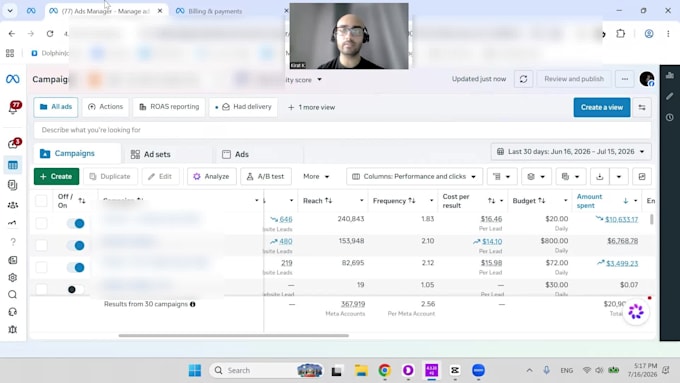
Task: Open File Explorer from the taskbar
Action: click(361, 370)
